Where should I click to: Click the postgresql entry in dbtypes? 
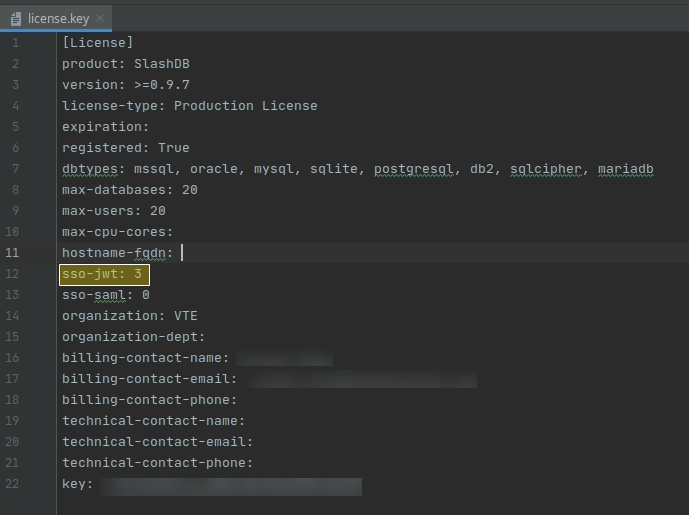click(x=414, y=169)
